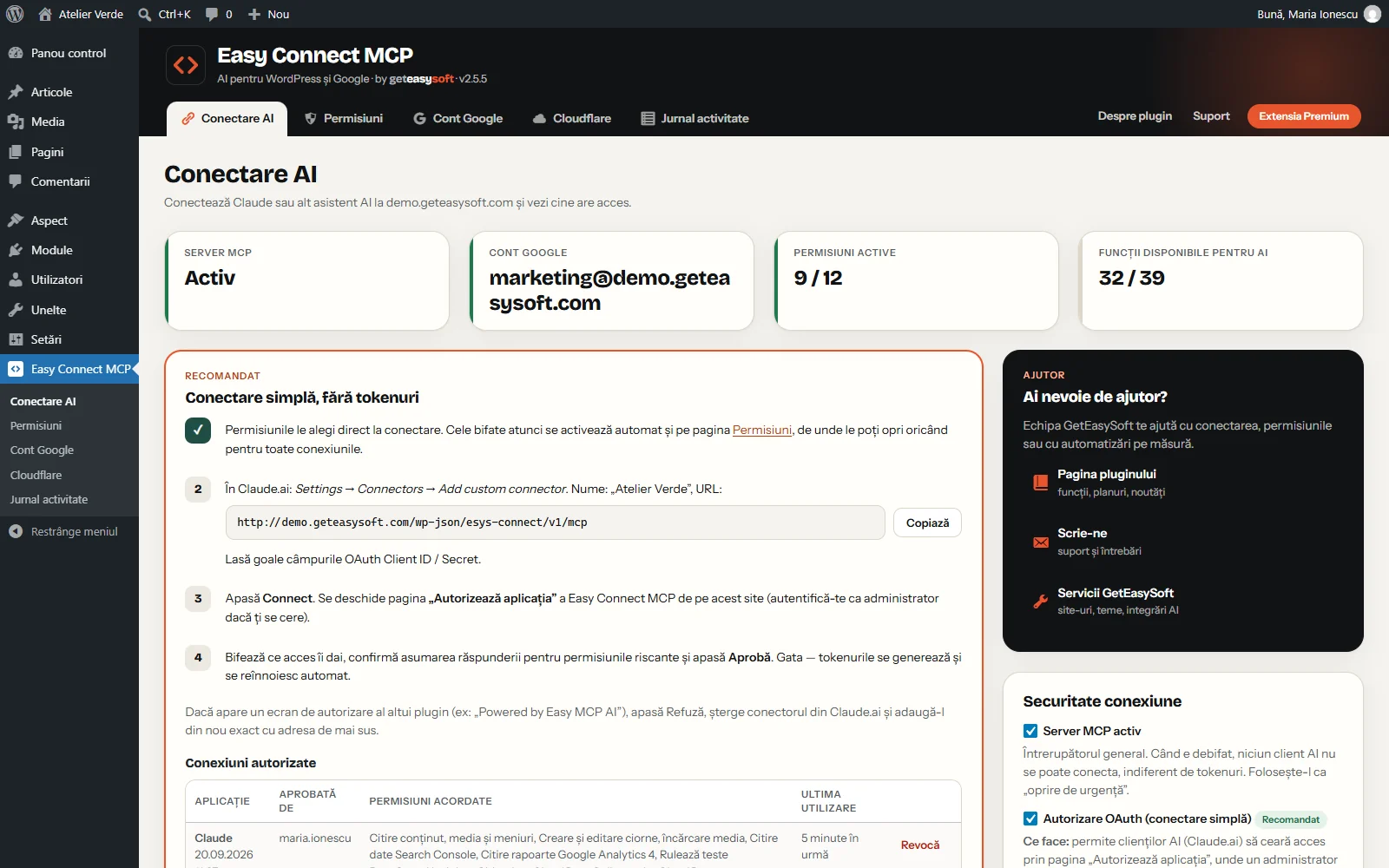Click the Conexiuni autorizate heading
1389x868 pixels.
(251, 763)
